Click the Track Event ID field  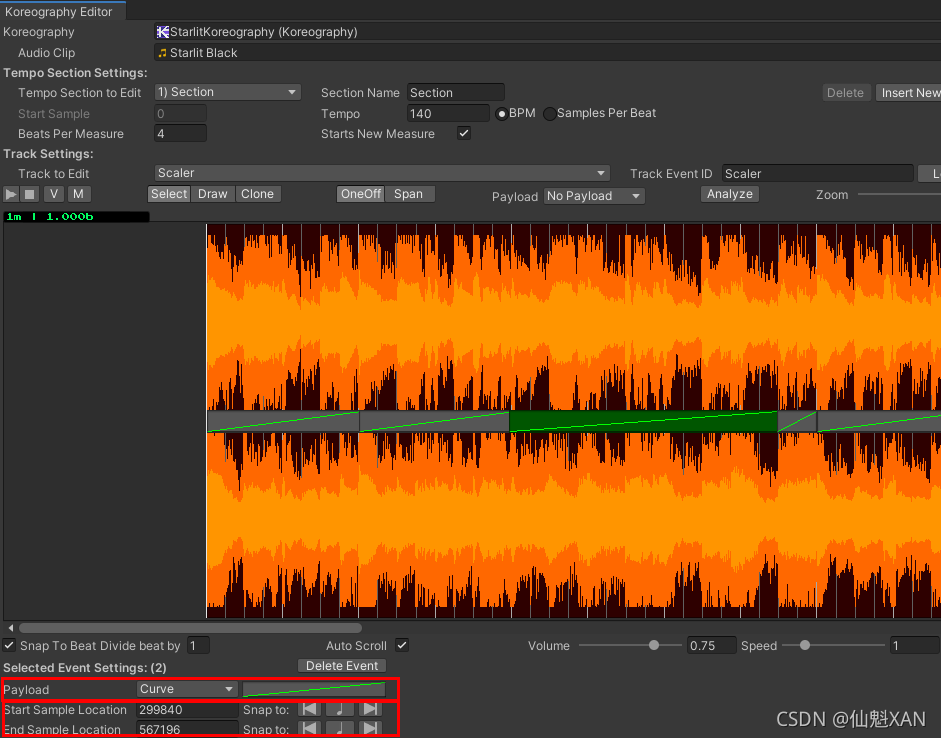[x=817, y=173]
